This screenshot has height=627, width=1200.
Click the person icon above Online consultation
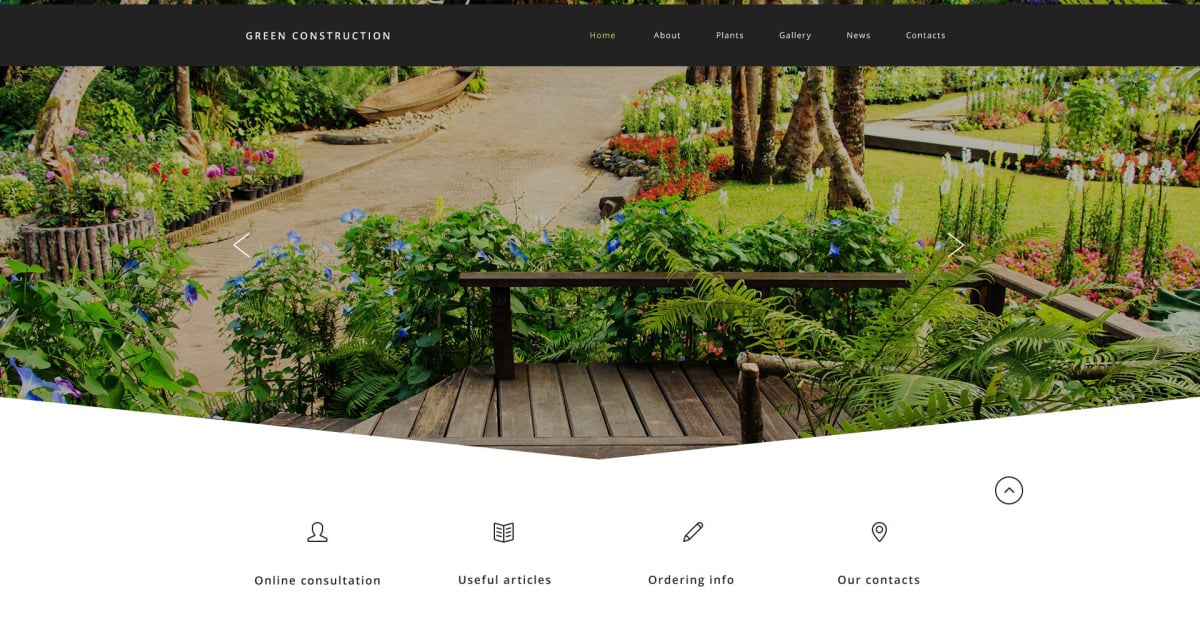point(317,532)
